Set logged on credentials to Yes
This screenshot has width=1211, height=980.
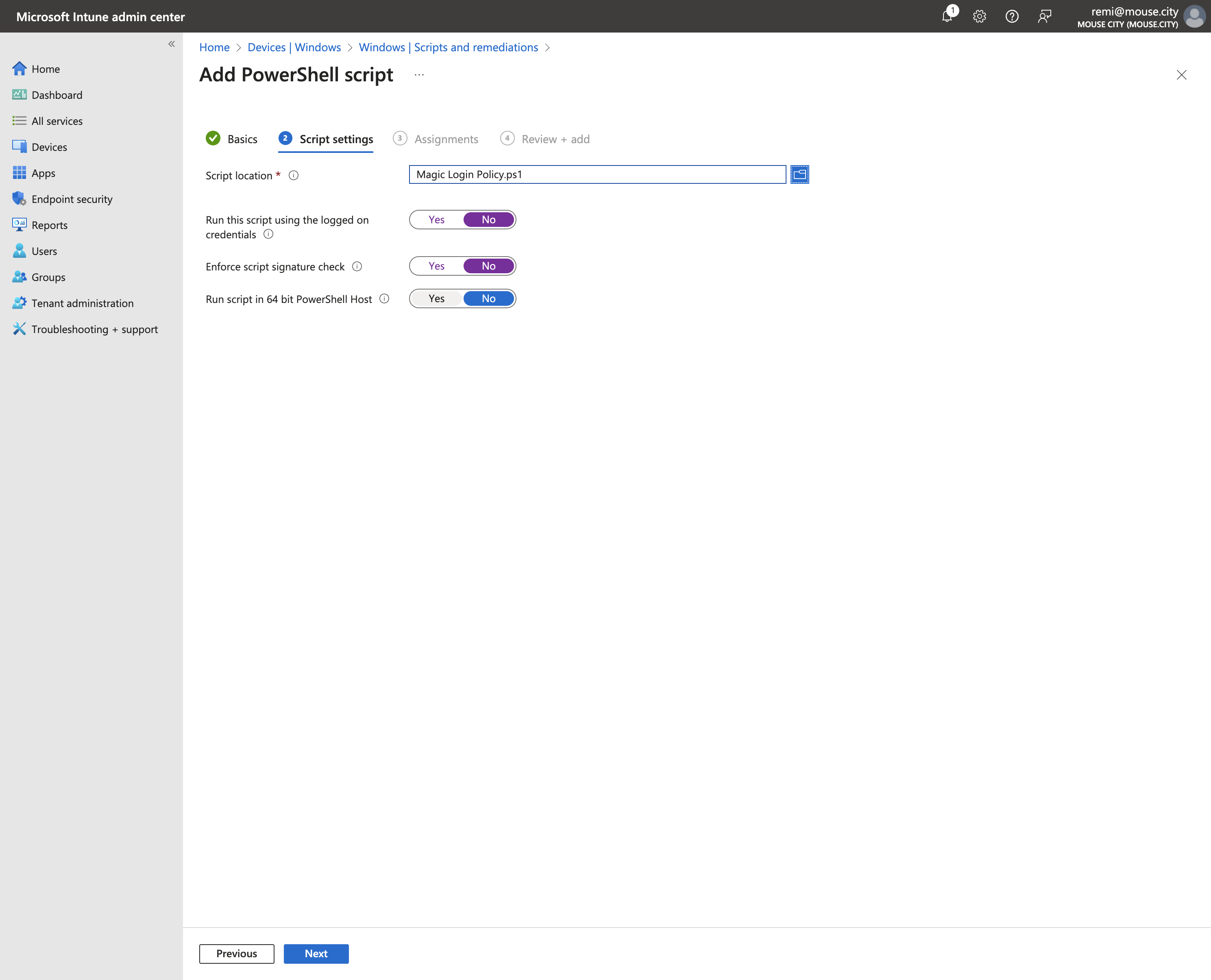pyautogui.click(x=436, y=220)
